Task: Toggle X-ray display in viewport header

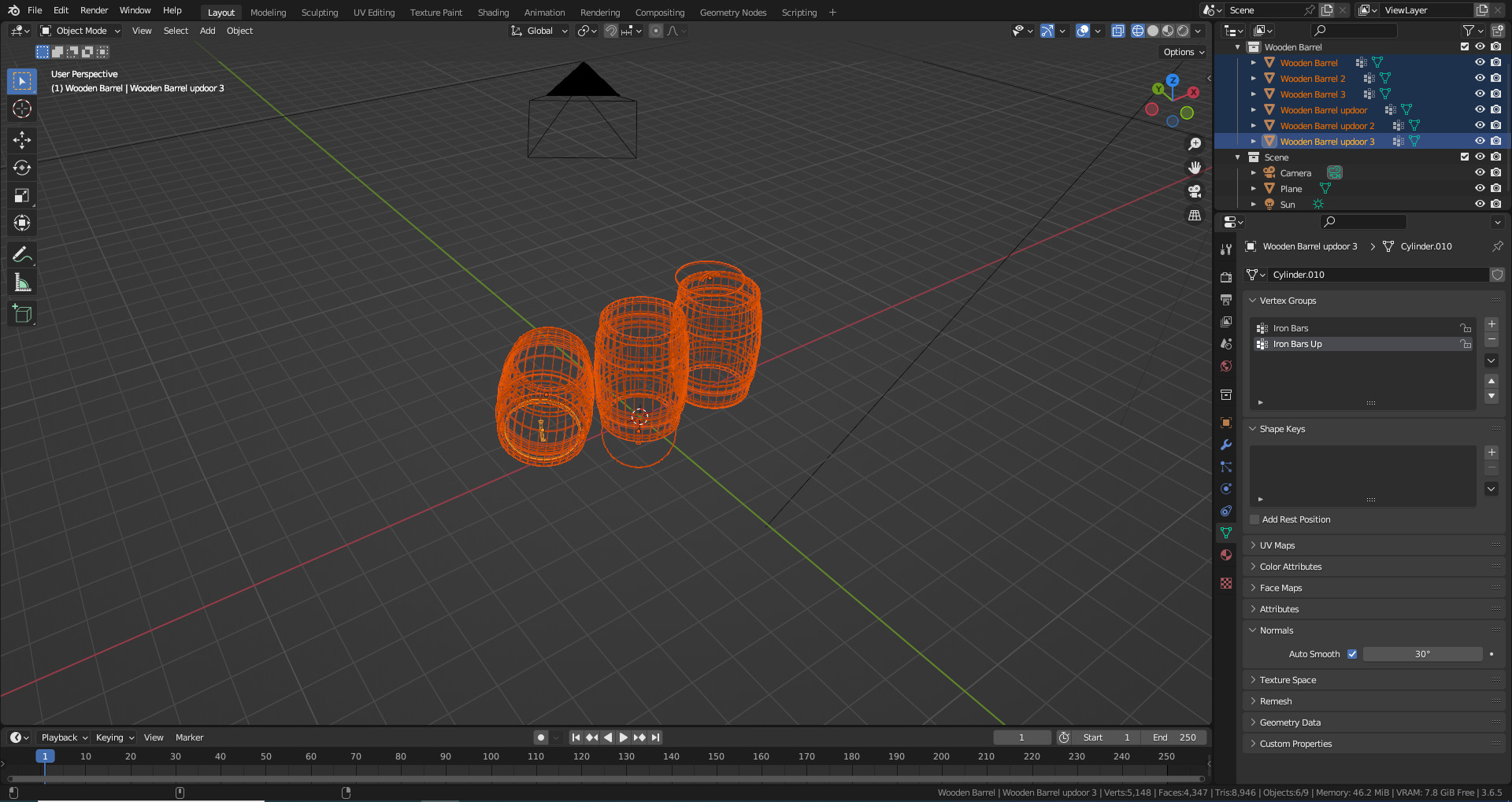Action: [1118, 31]
